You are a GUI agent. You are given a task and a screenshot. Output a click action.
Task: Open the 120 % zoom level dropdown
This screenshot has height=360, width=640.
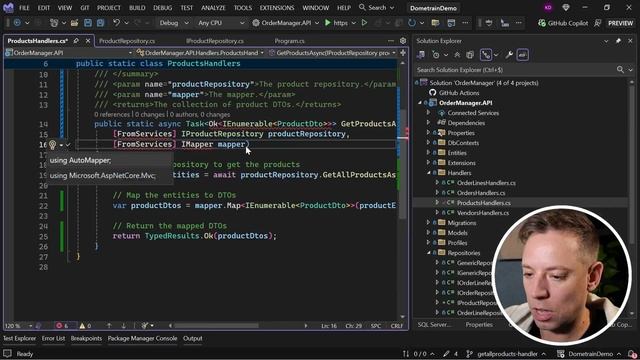tap(18, 325)
